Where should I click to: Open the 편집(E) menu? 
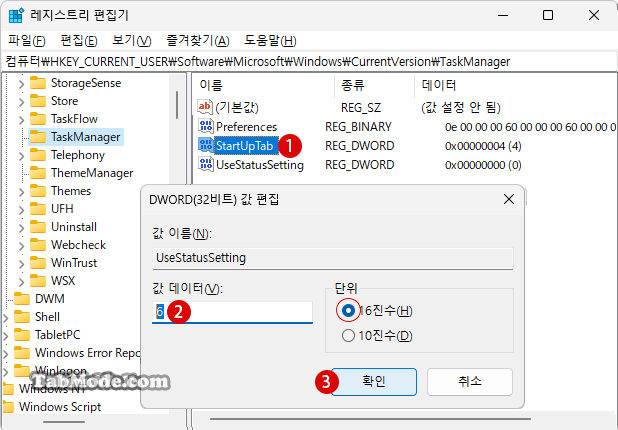(79, 40)
